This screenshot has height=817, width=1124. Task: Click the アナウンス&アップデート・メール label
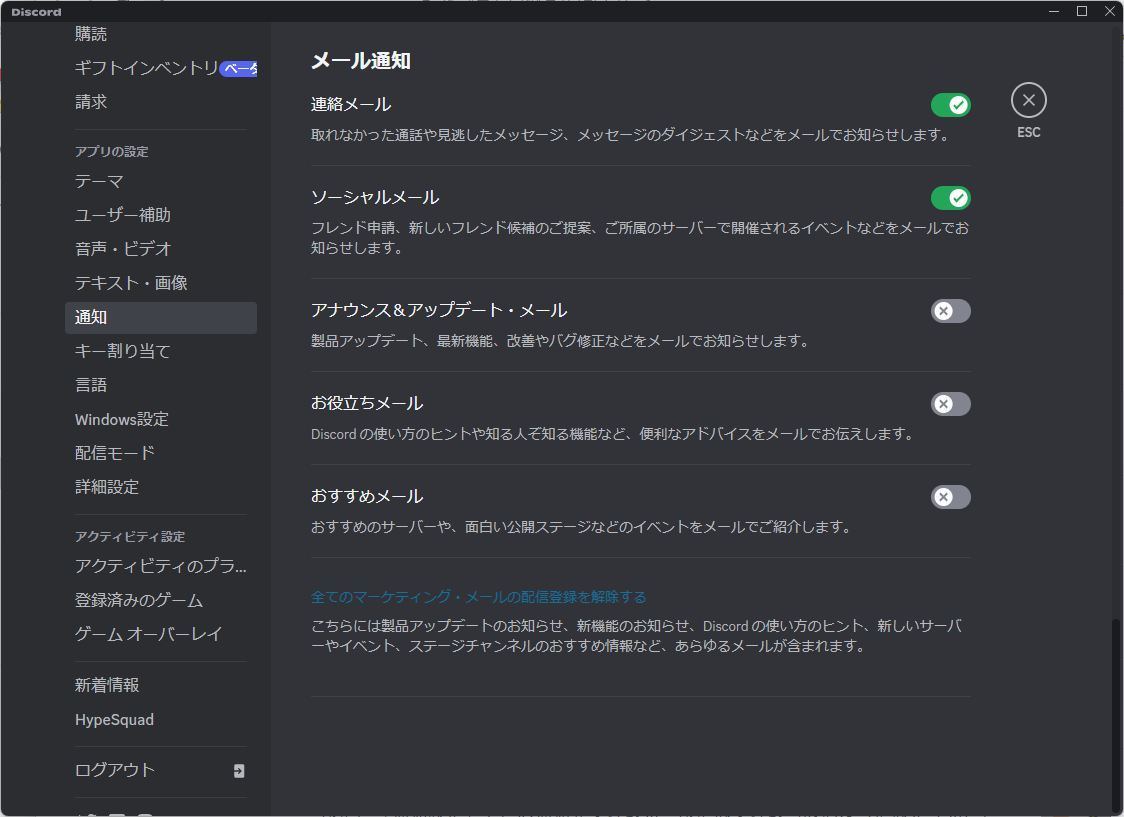(439, 310)
